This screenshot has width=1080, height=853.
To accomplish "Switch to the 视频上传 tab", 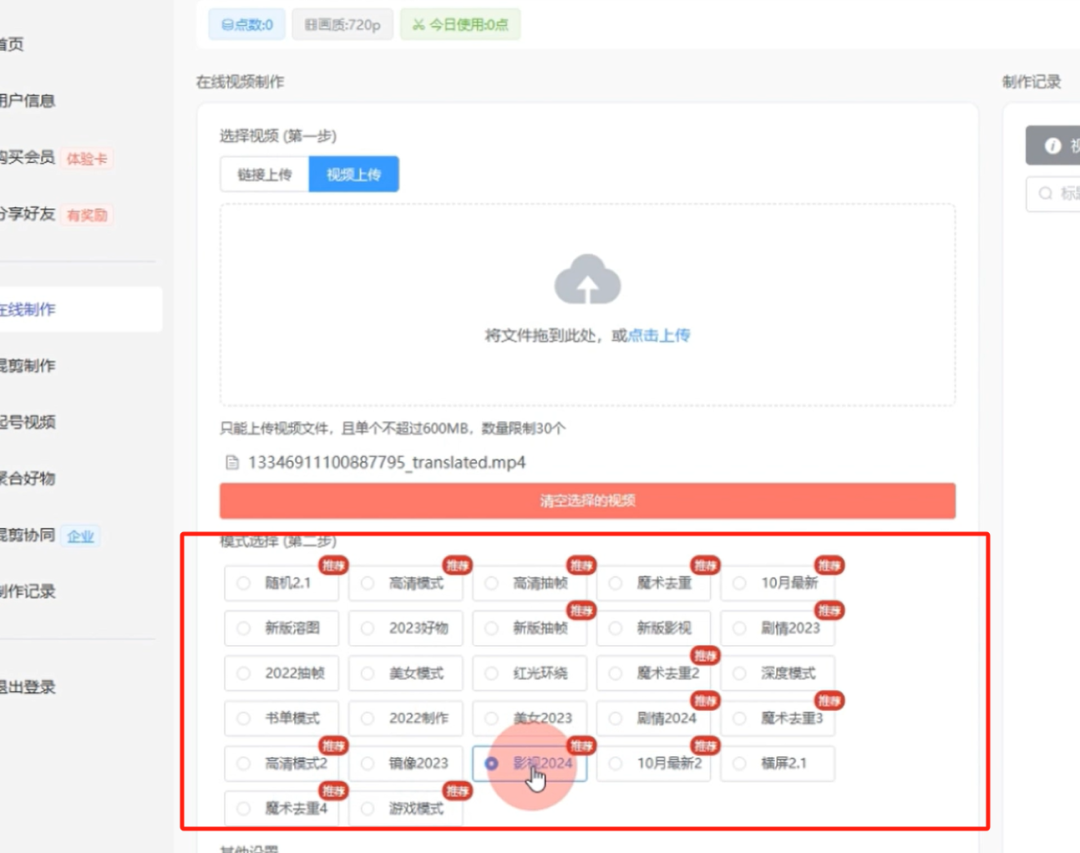I will pos(353,174).
